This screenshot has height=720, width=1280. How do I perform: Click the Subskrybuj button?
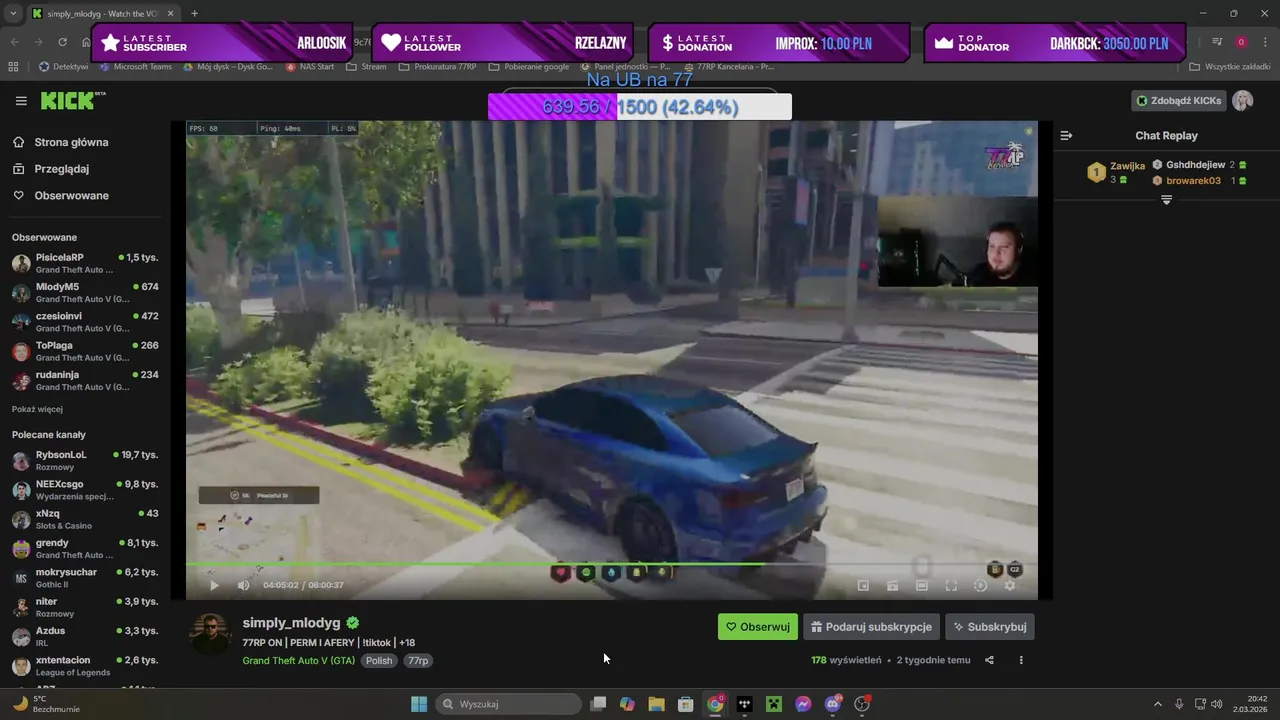click(990, 627)
